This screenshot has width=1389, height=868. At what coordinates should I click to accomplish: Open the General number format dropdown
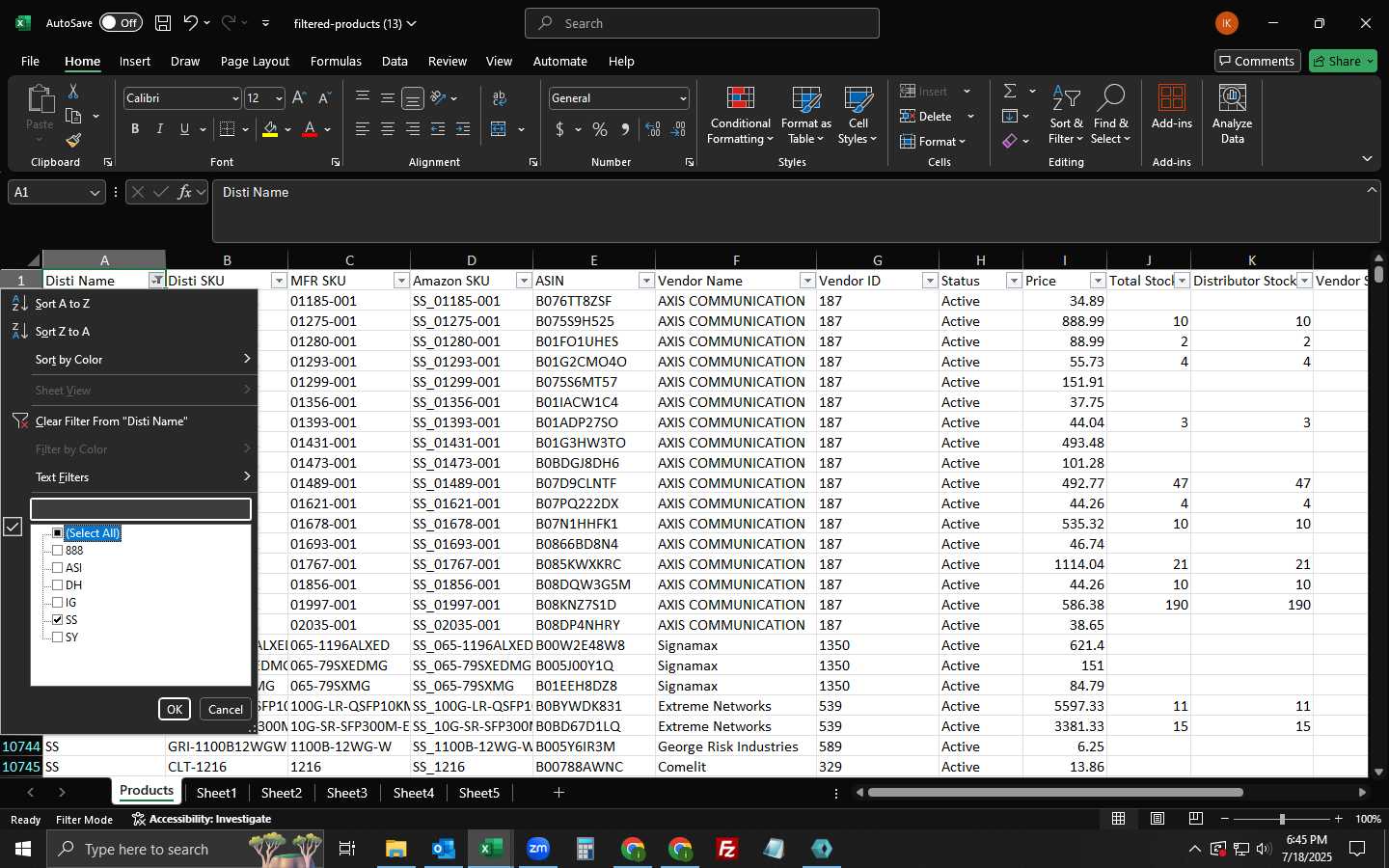point(683,98)
